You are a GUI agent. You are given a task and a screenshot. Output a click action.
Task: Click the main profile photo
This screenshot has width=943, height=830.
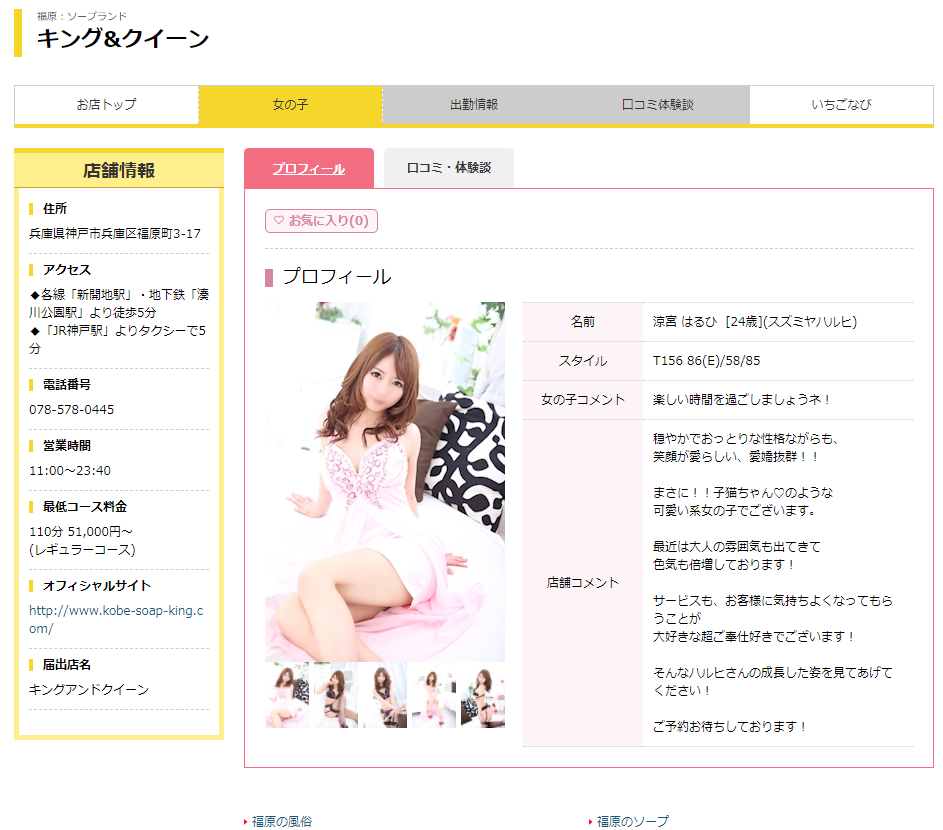(x=385, y=482)
